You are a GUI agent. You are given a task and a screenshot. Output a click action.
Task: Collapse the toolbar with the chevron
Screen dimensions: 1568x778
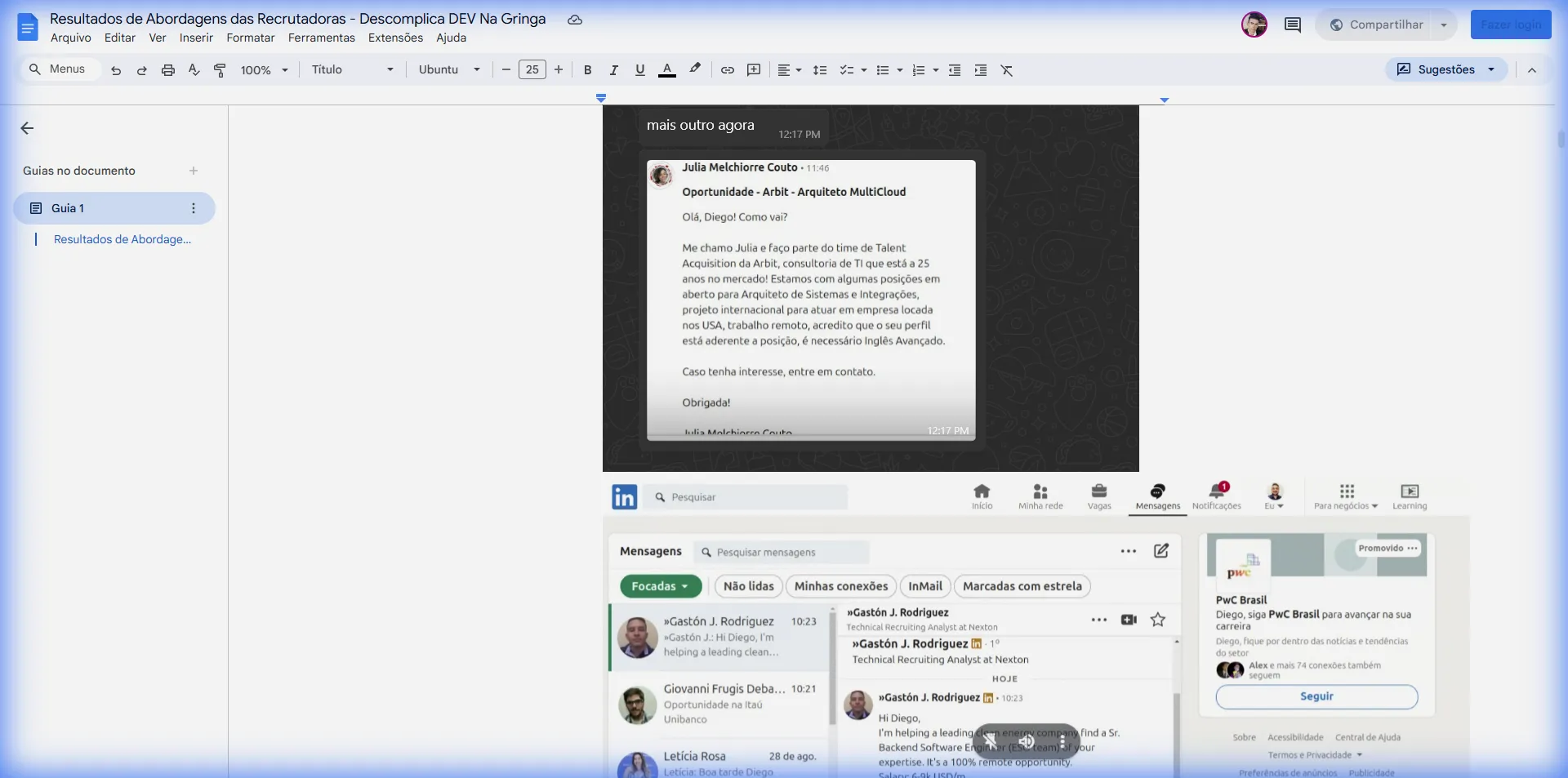coord(1532,70)
